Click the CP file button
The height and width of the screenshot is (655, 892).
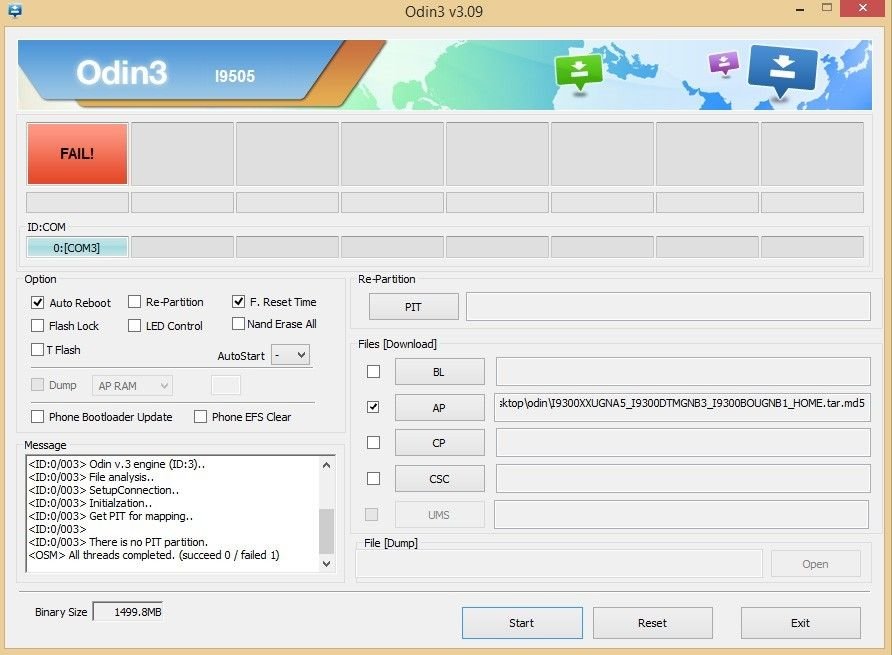tap(440, 443)
